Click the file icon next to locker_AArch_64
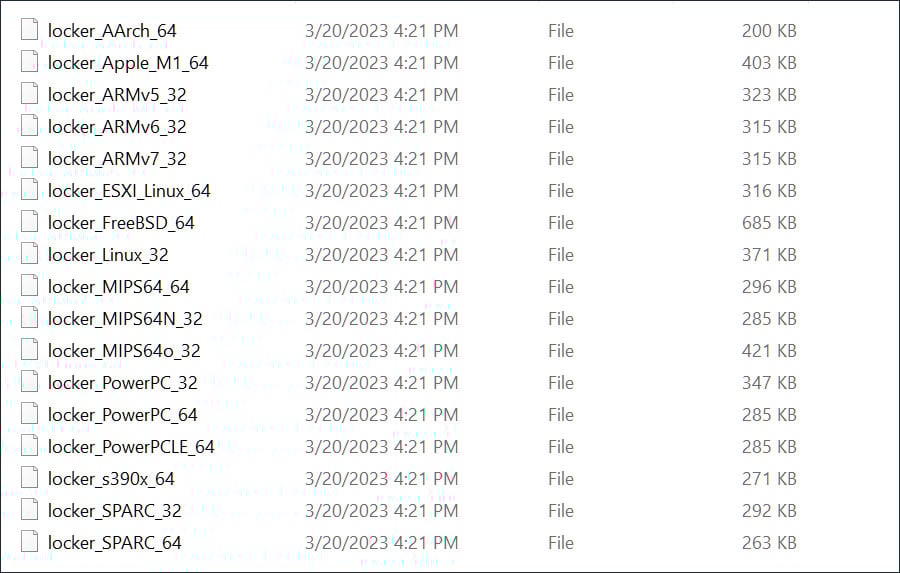The width and height of the screenshot is (900, 573). click(x=30, y=31)
